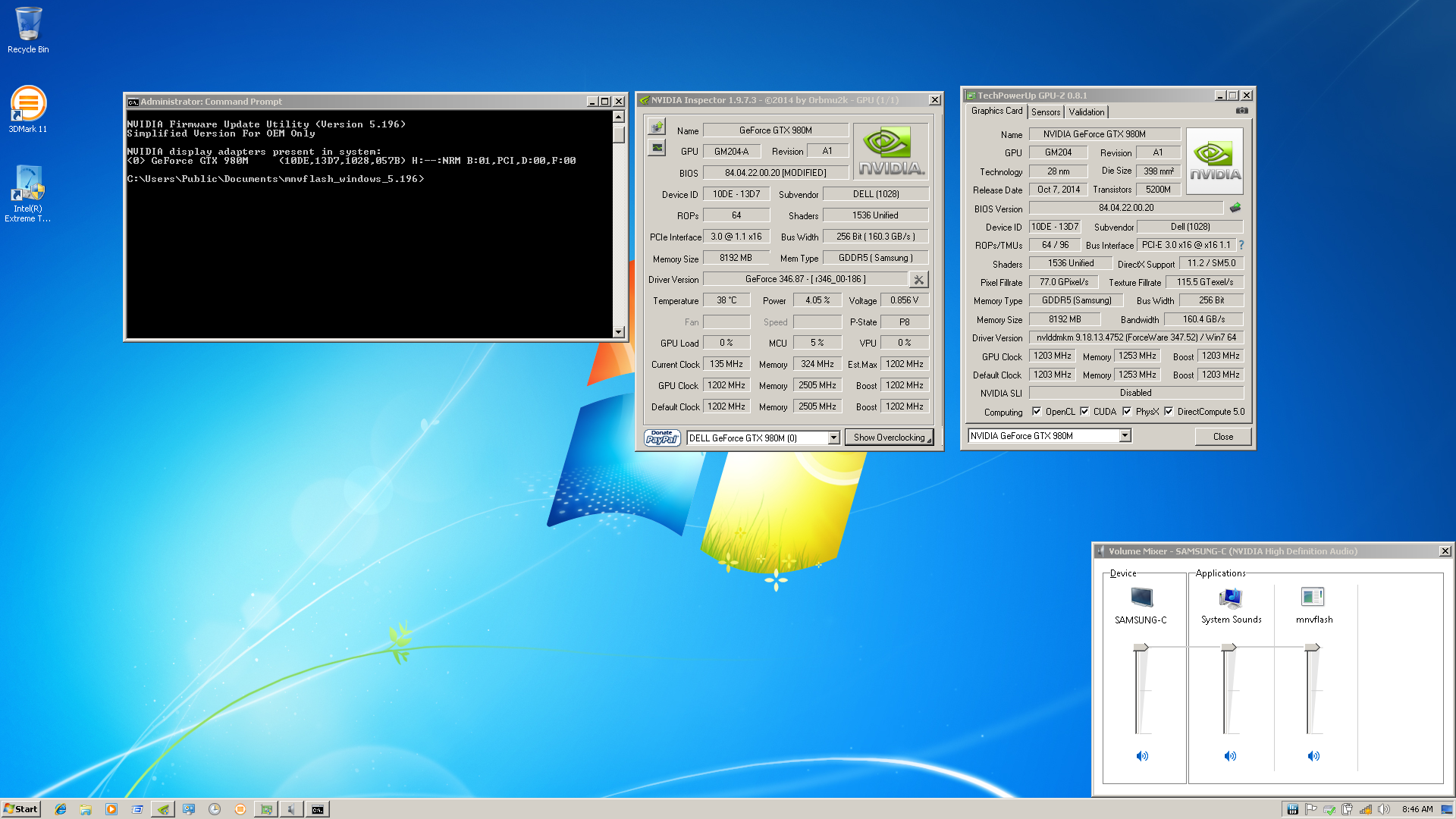The width and height of the screenshot is (1456, 819).
Task: Click the Bus Interface question mark help
Action: [1241, 245]
